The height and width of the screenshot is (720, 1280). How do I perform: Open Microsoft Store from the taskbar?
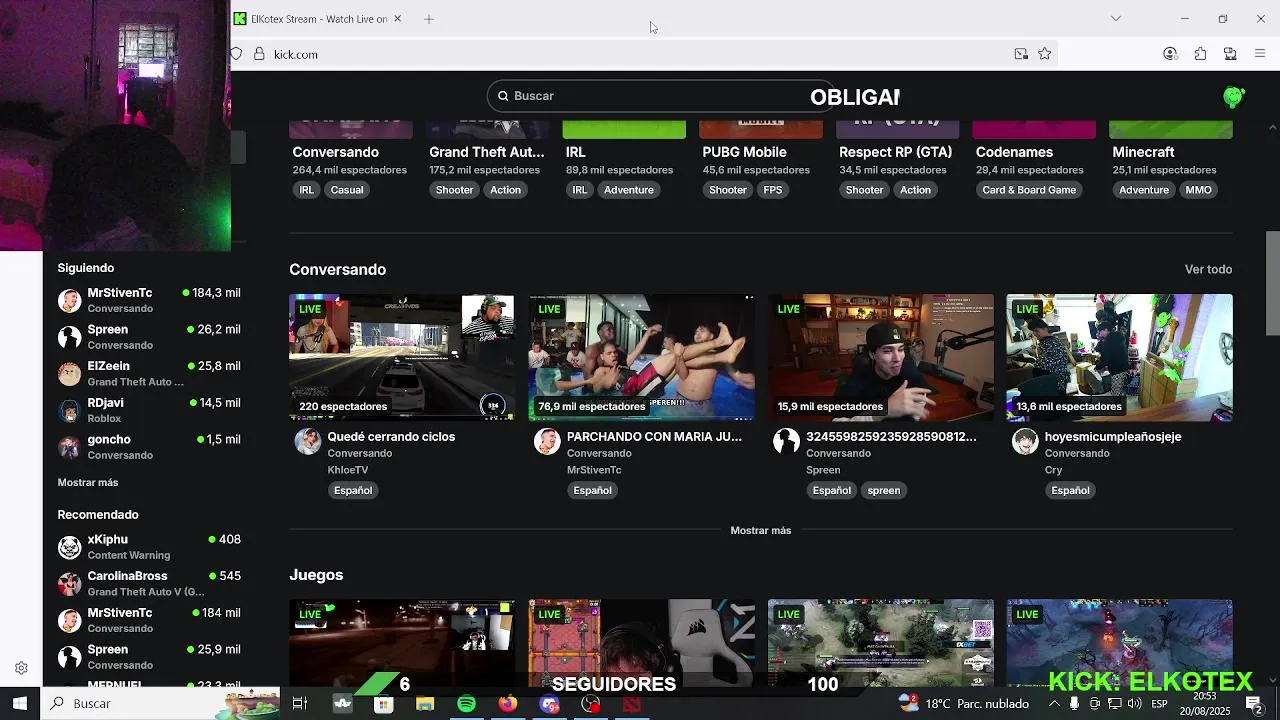[383, 704]
